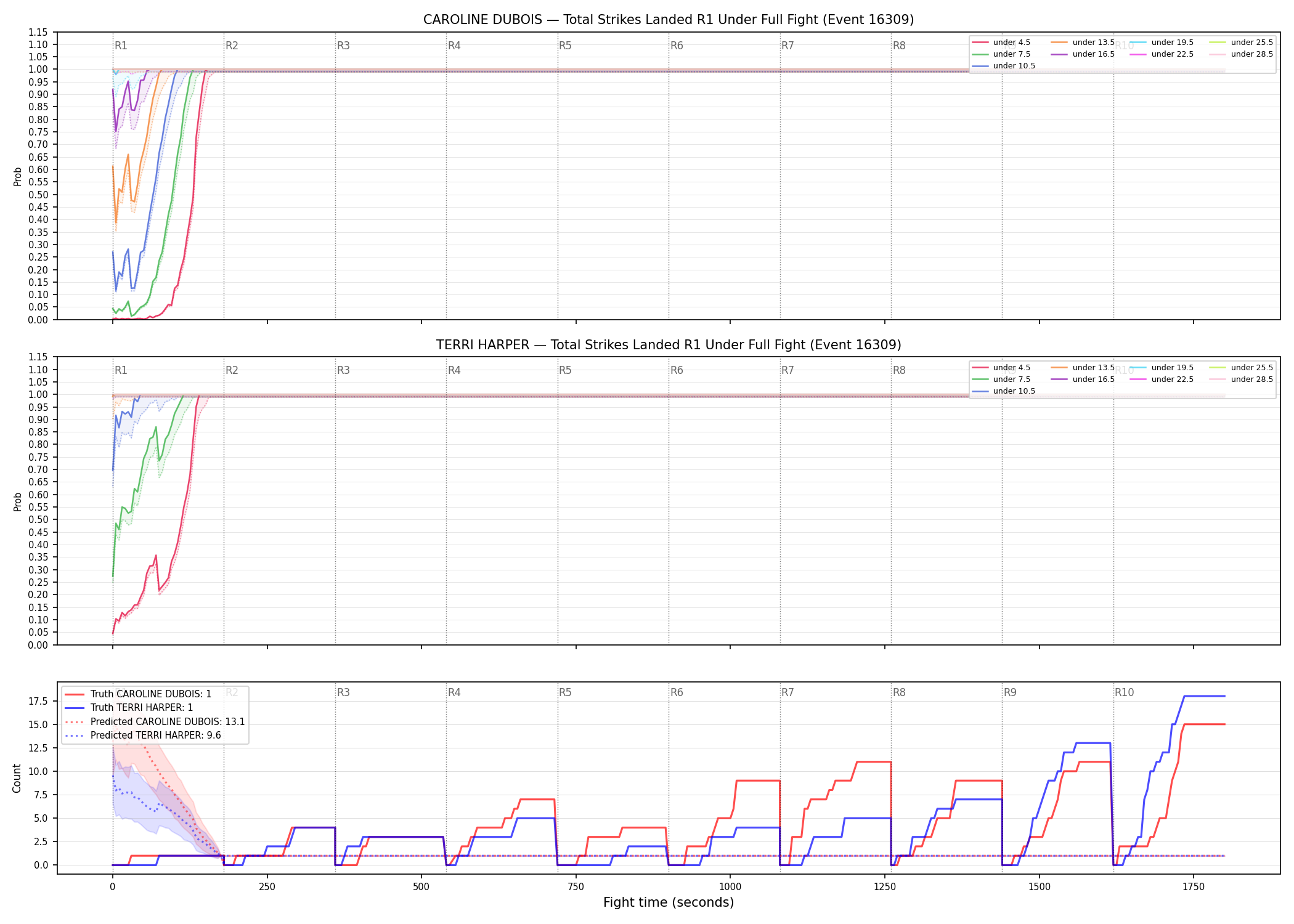Screen dimensions: 1294x924
Task: Click 'under 13.5' in Harper chart legend
Action: pyautogui.click(x=1094, y=368)
